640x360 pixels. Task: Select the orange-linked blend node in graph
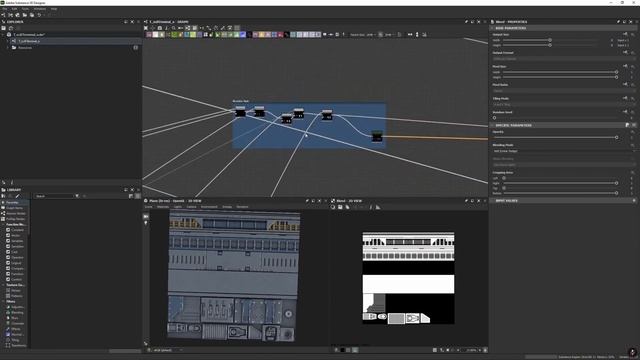point(377,136)
